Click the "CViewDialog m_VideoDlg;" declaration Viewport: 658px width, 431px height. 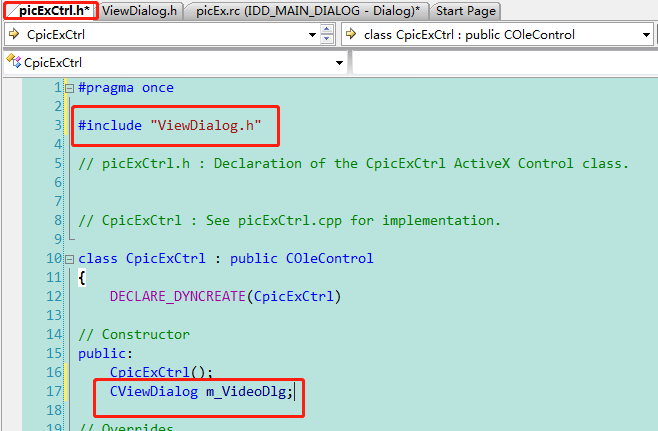point(201,392)
